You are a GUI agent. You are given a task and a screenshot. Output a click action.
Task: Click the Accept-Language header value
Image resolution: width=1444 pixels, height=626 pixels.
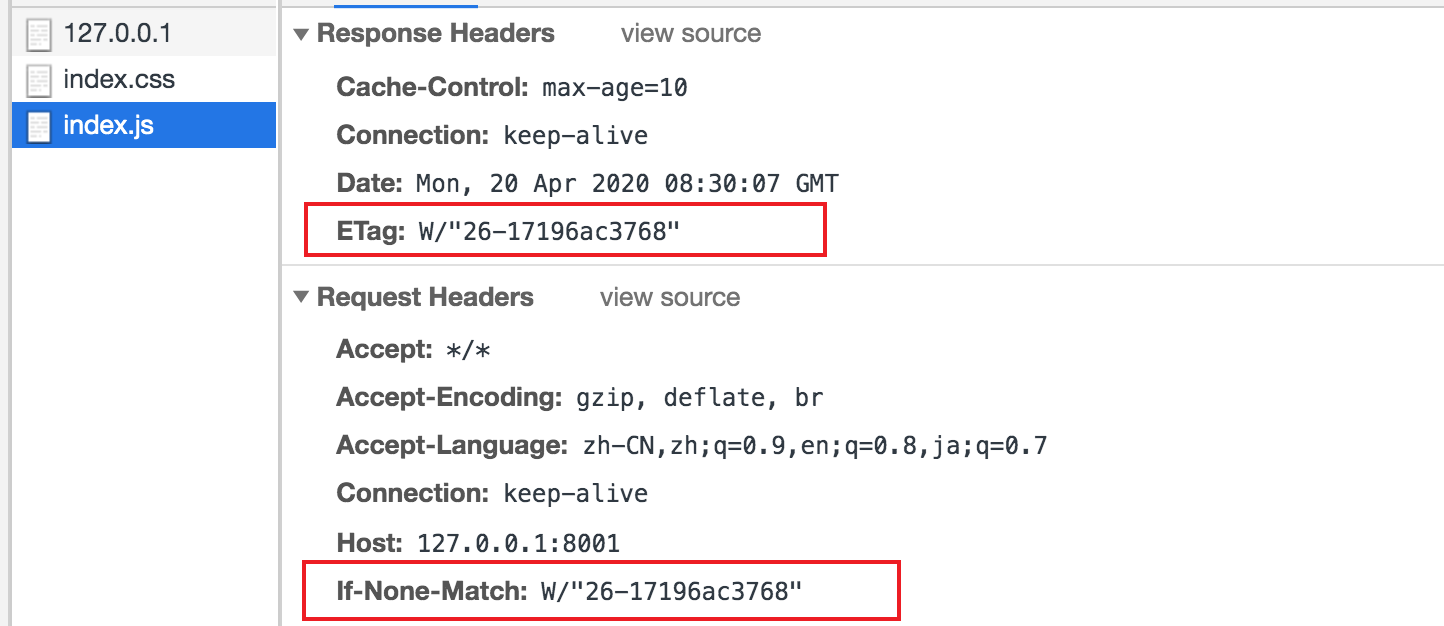tap(815, 445)
